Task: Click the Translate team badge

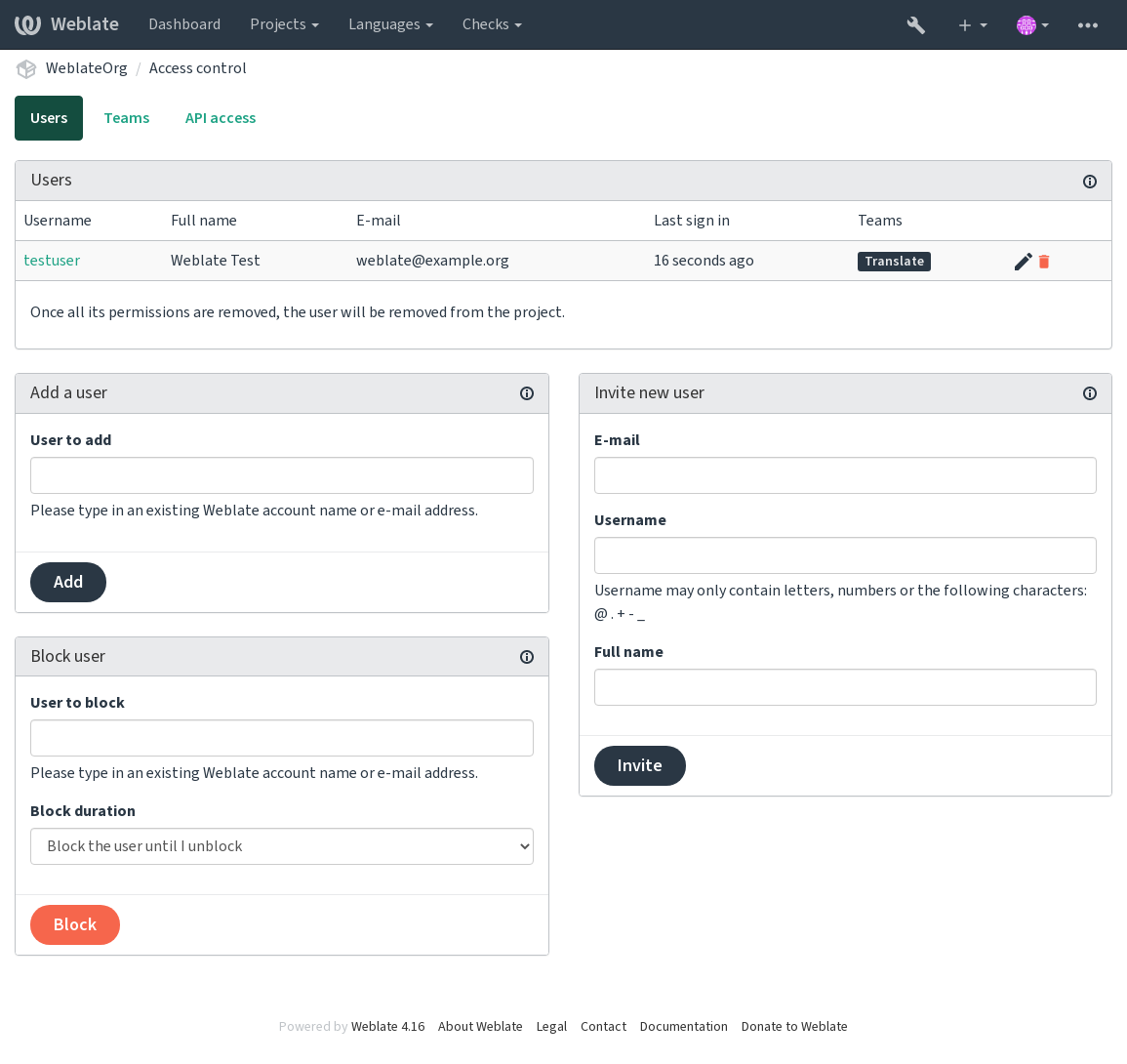Action: coord(894,261)
